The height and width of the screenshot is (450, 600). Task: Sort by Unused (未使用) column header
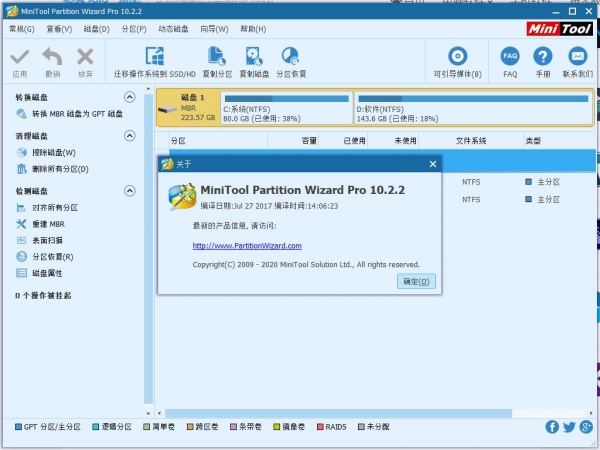point(393,141)
